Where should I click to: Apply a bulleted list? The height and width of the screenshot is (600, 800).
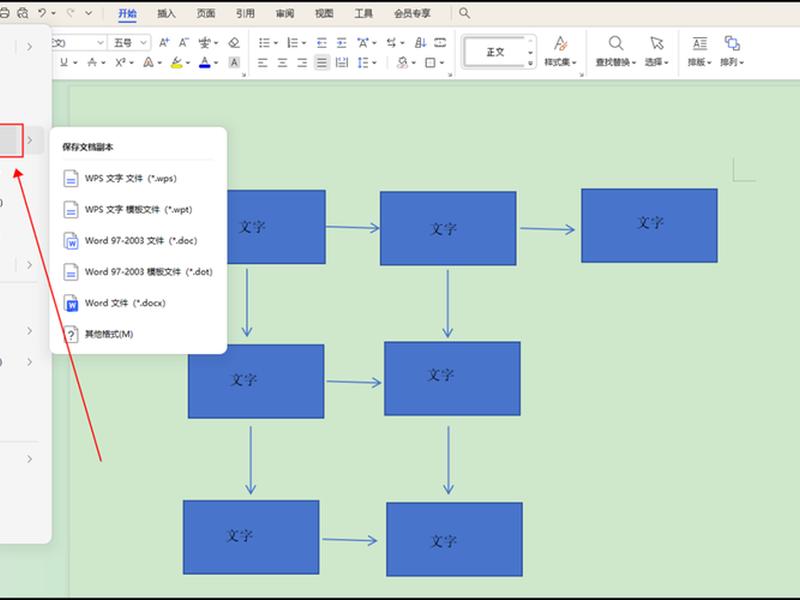264,42
